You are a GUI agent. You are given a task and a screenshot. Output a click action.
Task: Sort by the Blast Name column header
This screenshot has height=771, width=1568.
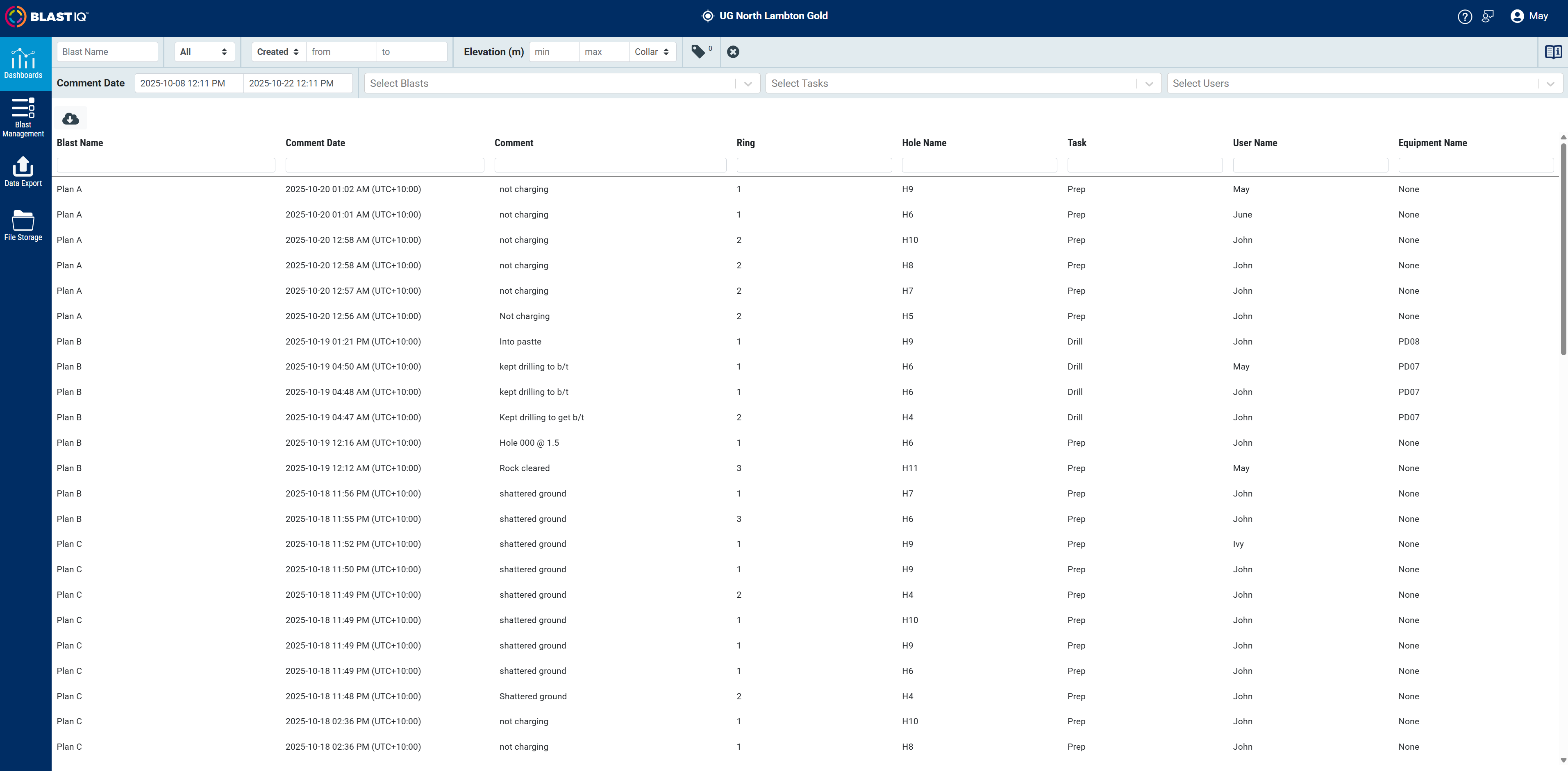[x=80, y=143]
